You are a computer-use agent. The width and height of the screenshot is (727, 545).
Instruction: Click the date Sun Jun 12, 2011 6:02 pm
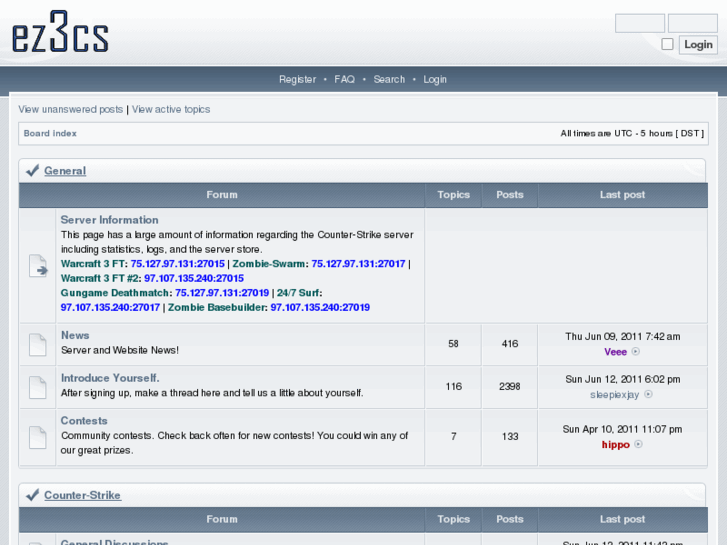(x=623, y=379)
